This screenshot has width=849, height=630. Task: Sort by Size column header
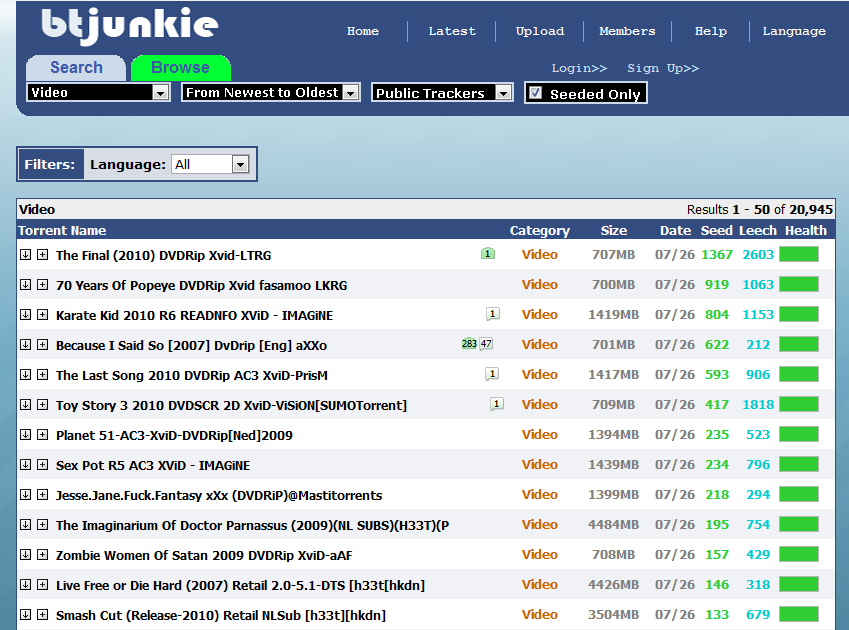point(613,231)
